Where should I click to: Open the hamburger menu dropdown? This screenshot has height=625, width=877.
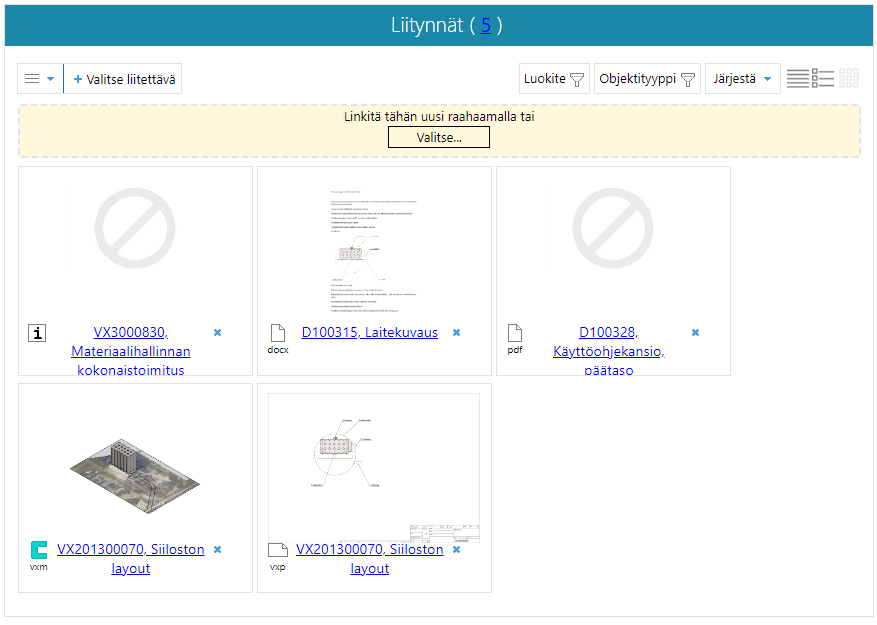[40, 78]
